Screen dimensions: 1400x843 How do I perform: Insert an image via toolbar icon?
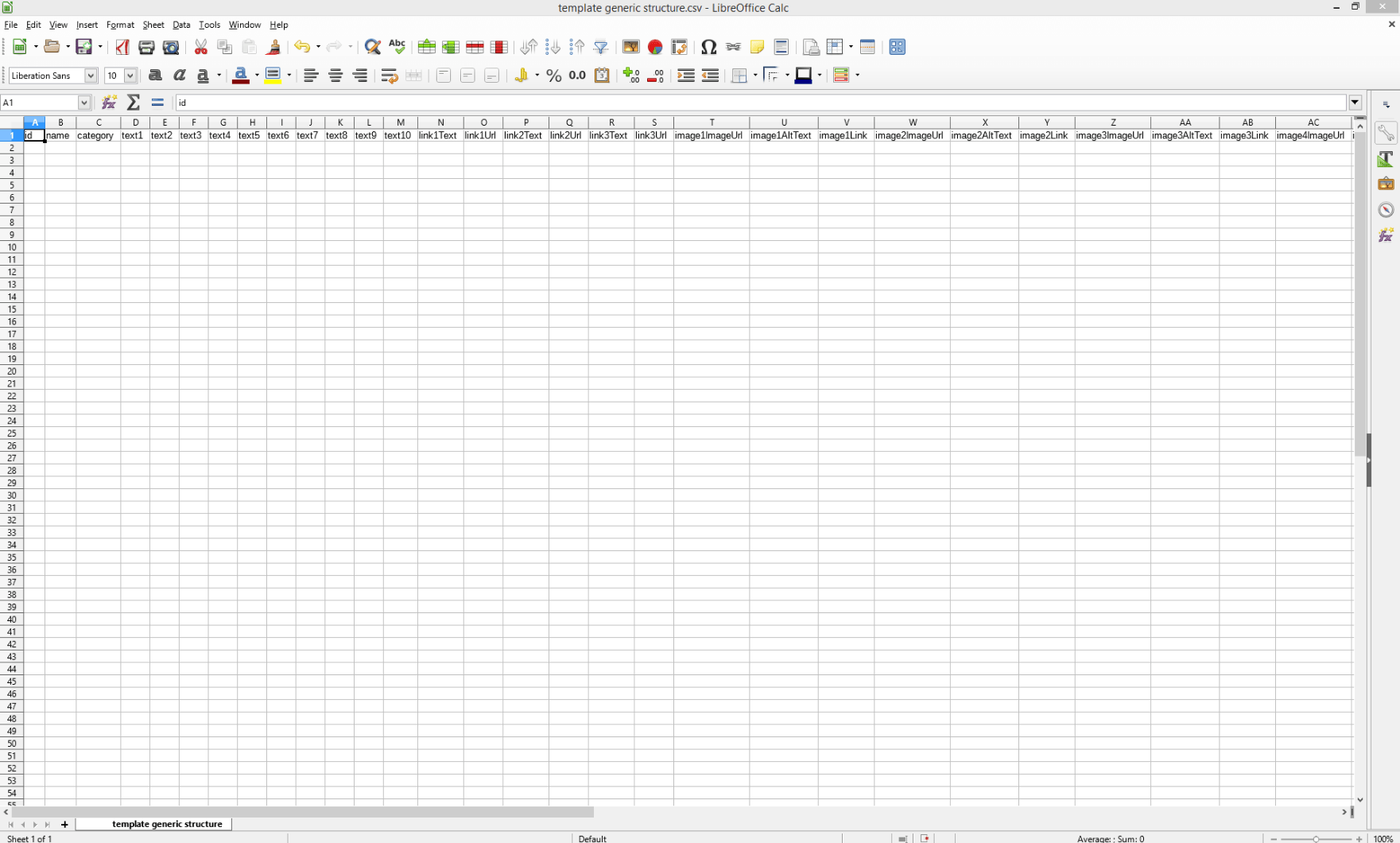click(631, 47)
